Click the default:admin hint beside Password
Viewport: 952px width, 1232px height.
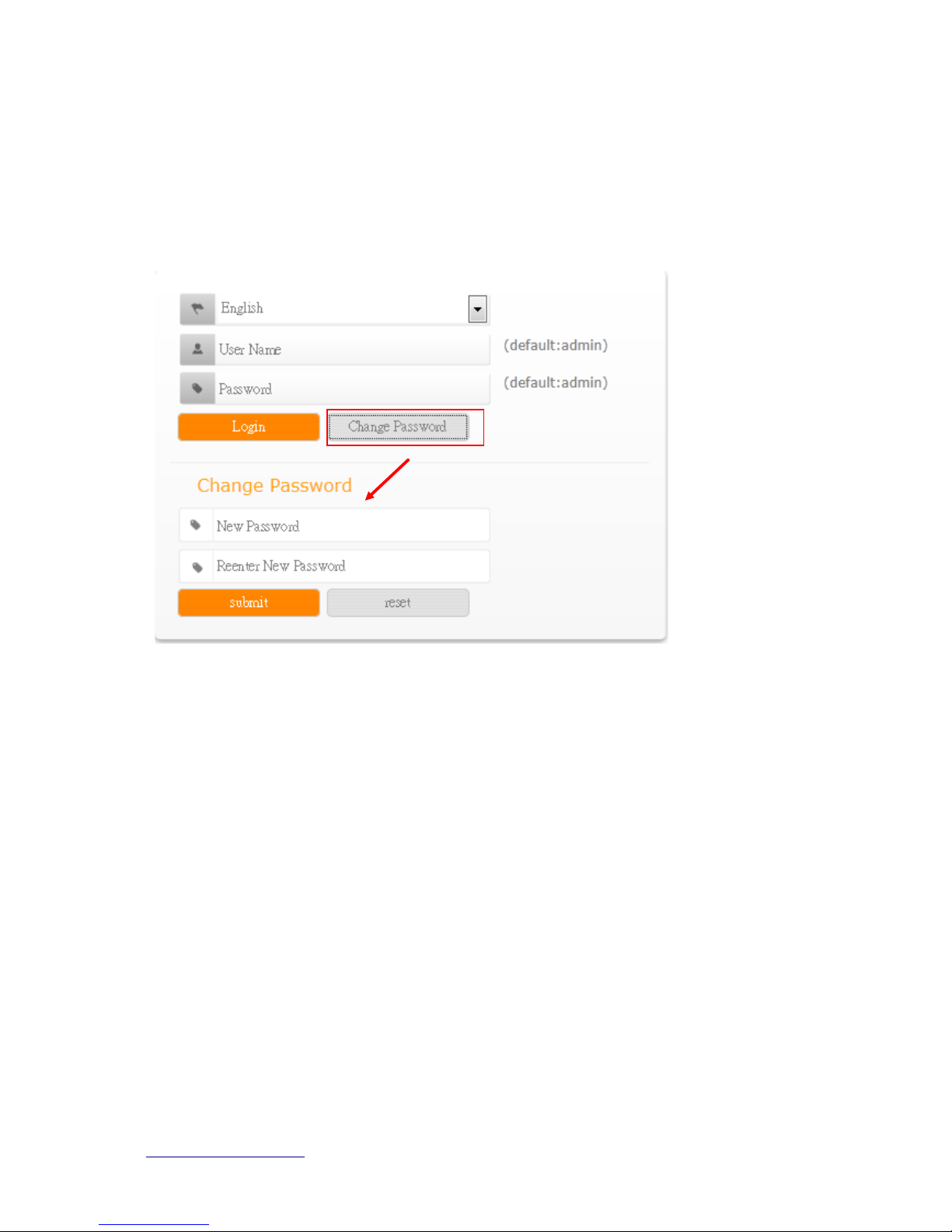(556, 382)
